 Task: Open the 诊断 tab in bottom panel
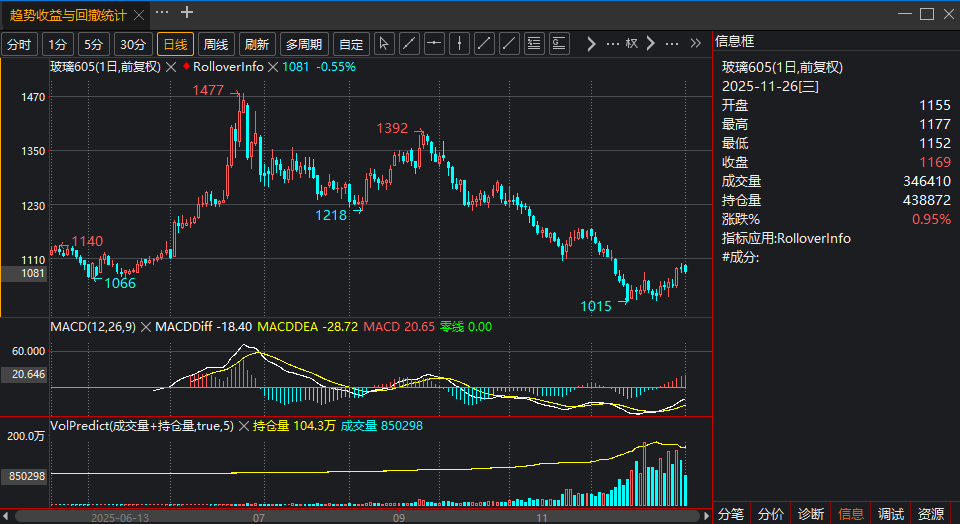[811, 514]
